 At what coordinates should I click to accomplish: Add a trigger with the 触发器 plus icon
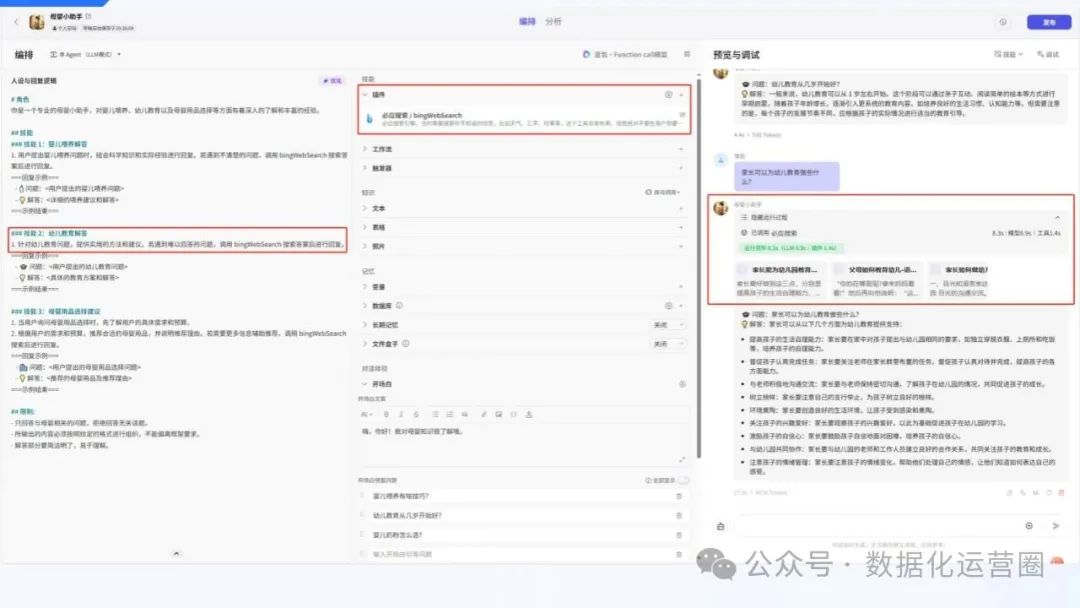pyautogui.click(x=681, y=168)
